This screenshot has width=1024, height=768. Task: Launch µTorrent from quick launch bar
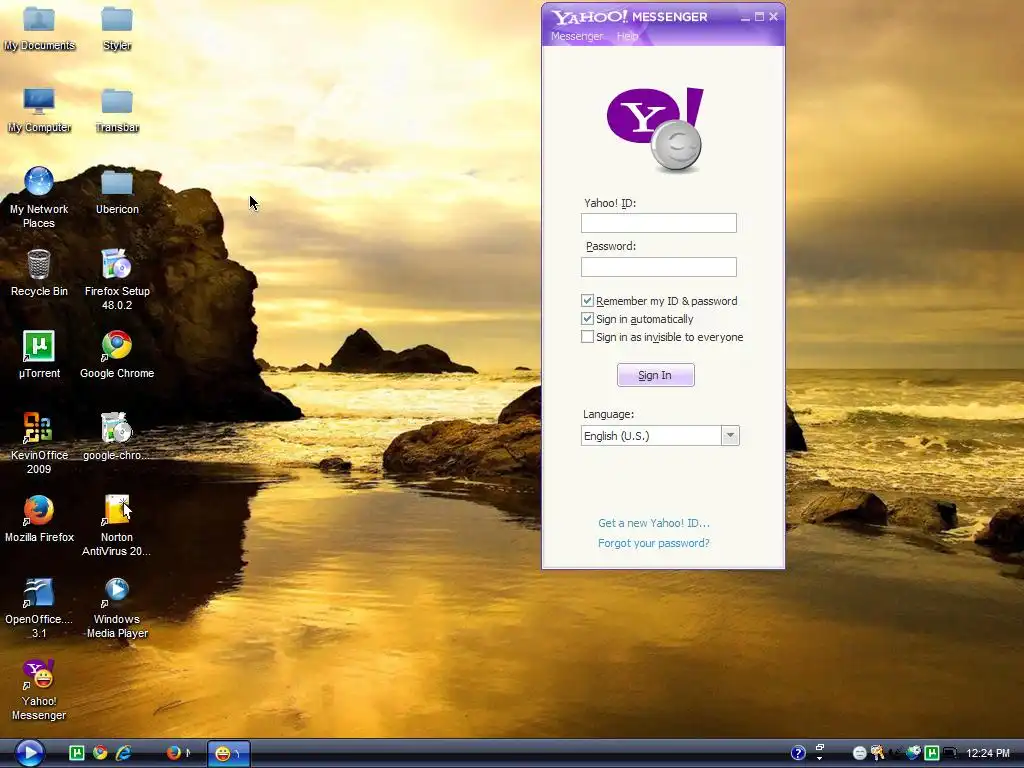tap(76, 753)
